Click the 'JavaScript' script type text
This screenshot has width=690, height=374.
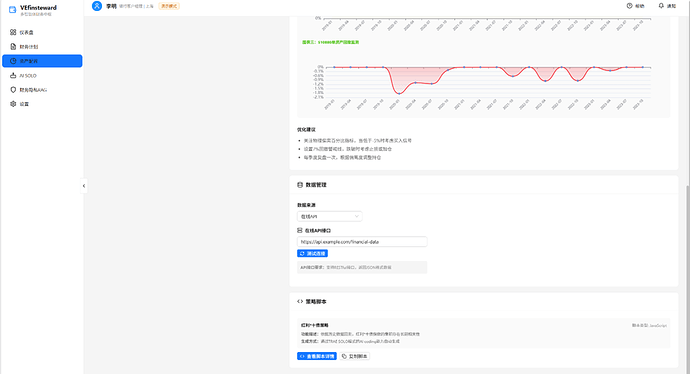coord(658,326)
